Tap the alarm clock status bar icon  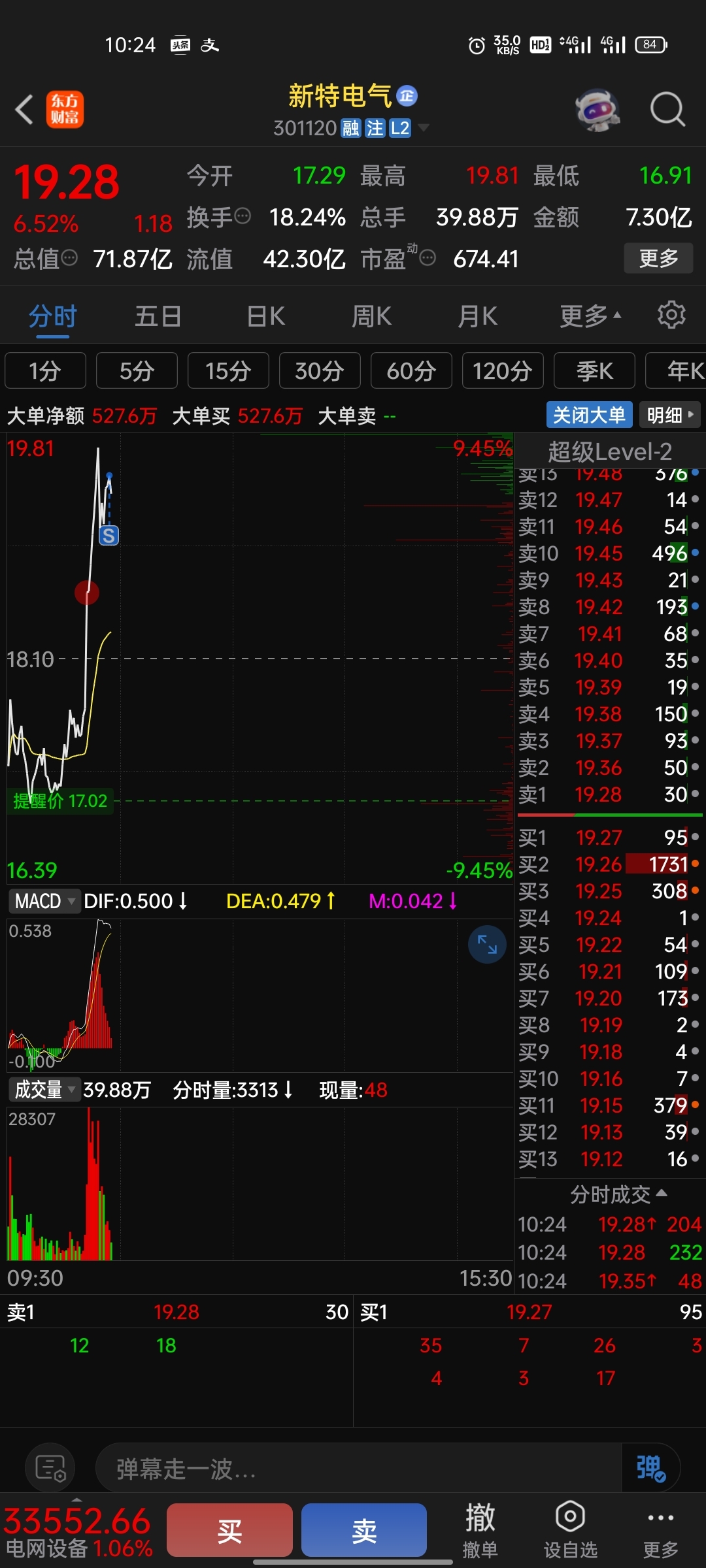click(477, 45)
